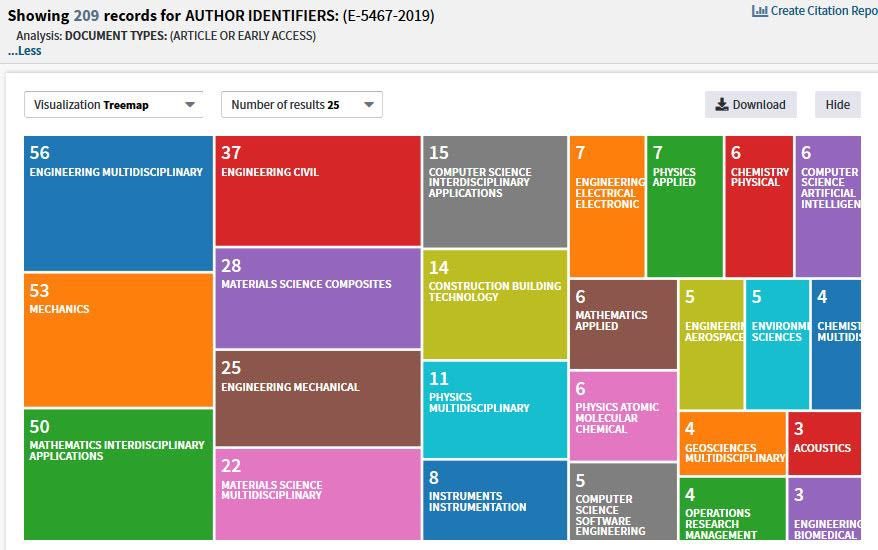Click the Create Citation Report chart icon
Image resolution: width=878 pixels, height=550 pixels.
tap(759, 11)
